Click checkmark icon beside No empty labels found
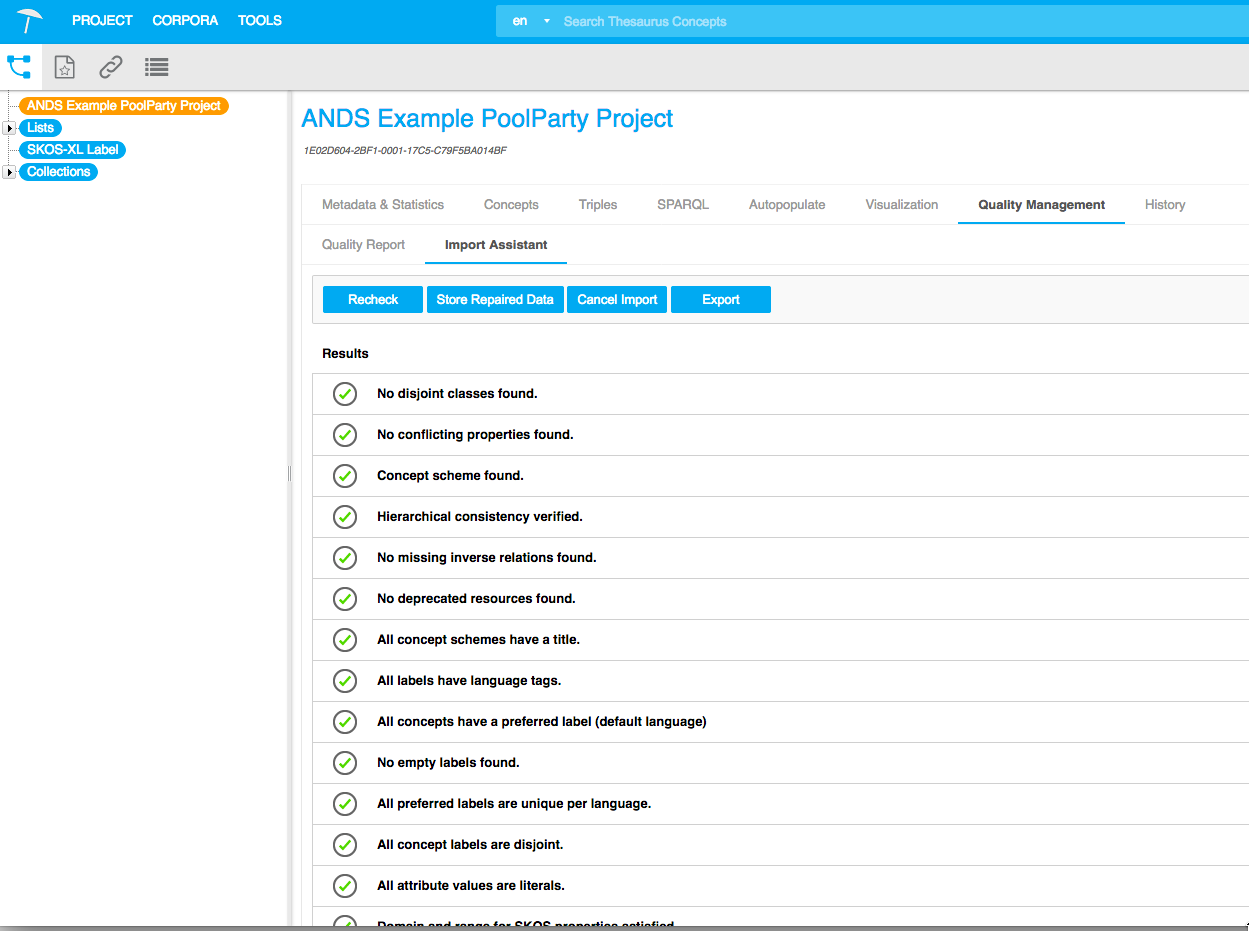The width and height of the screenshot is (1249, 931). [344, 763]
